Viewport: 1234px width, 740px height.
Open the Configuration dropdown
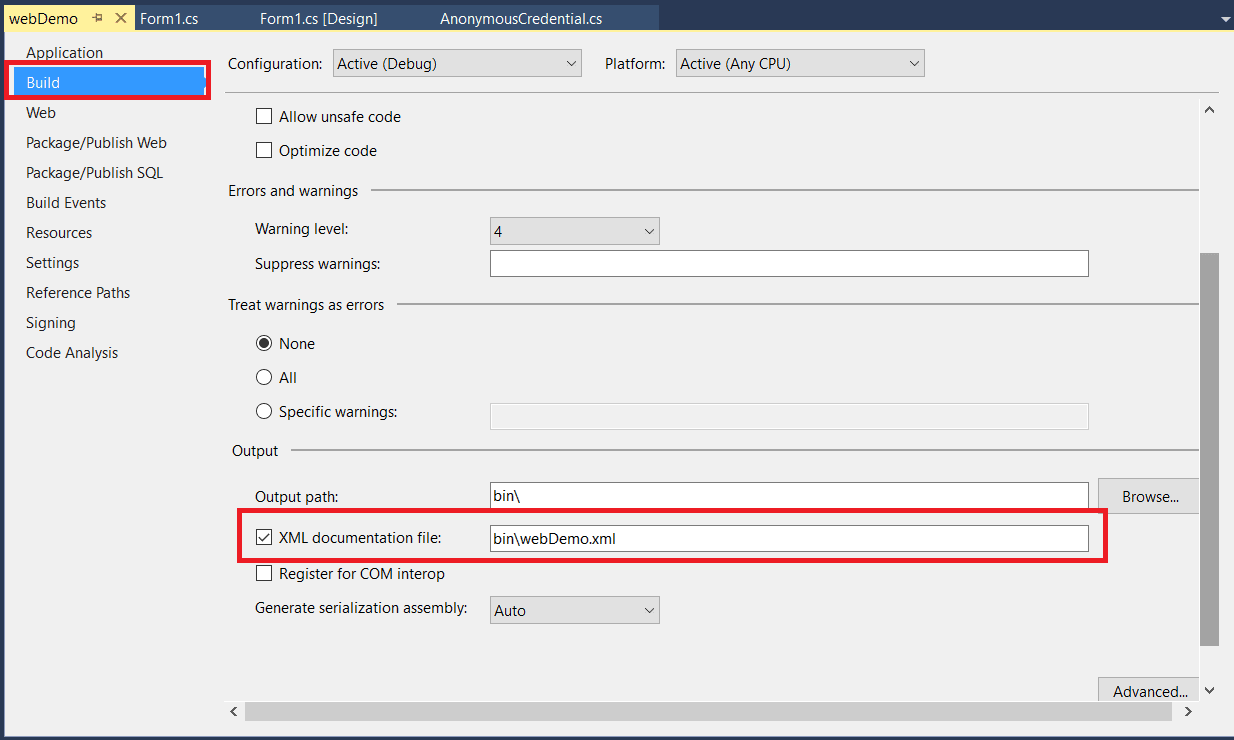pos(456,64)
